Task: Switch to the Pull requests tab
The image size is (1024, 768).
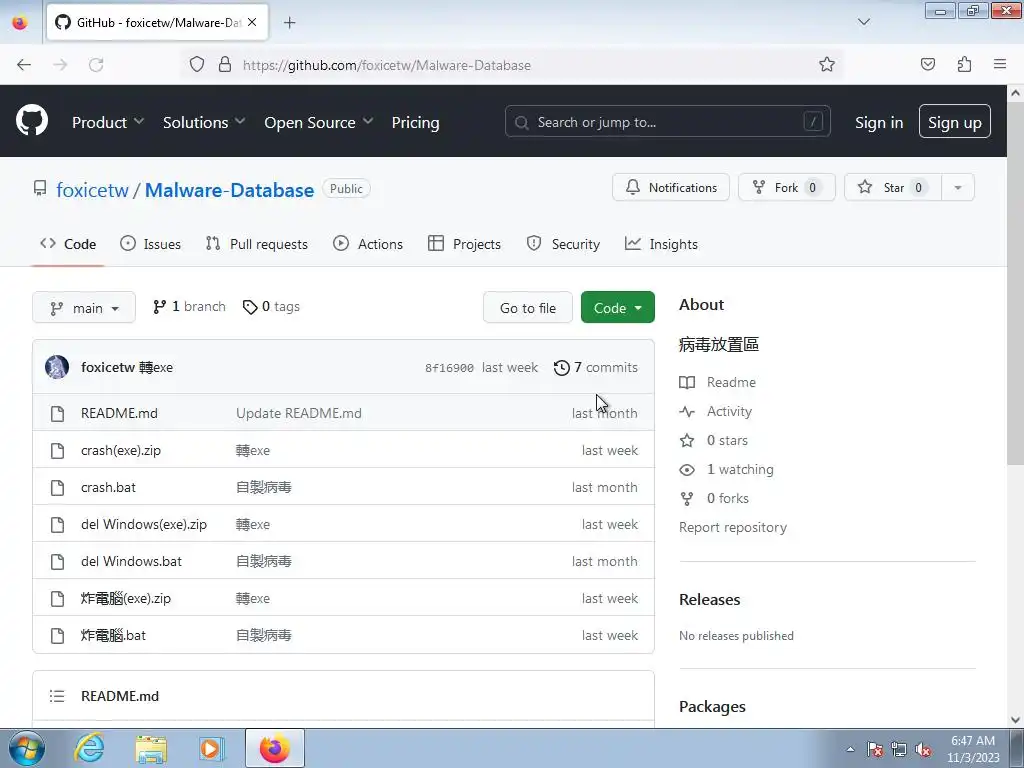Action: click(257, 244)
